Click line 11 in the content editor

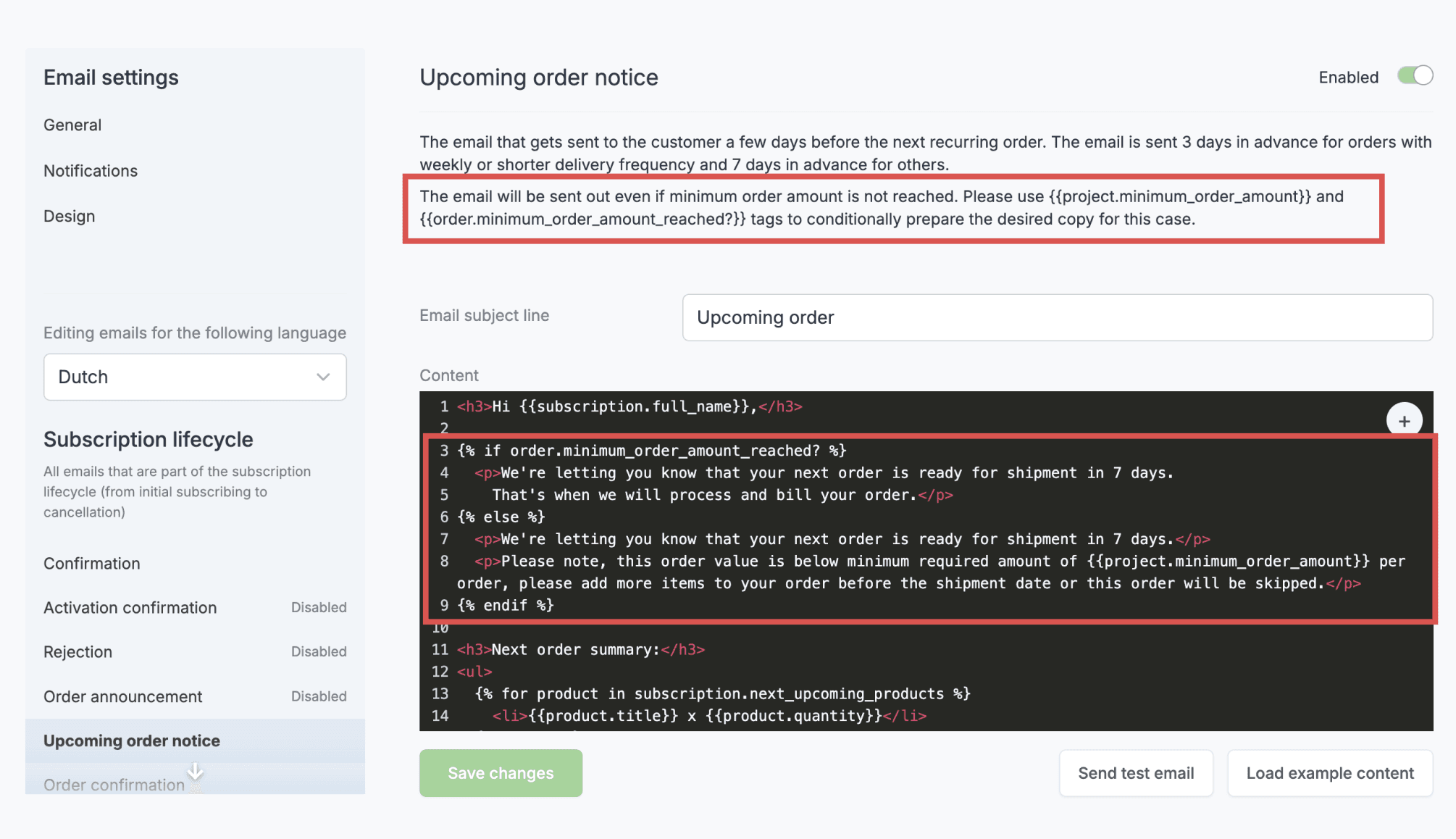(581, 650)
